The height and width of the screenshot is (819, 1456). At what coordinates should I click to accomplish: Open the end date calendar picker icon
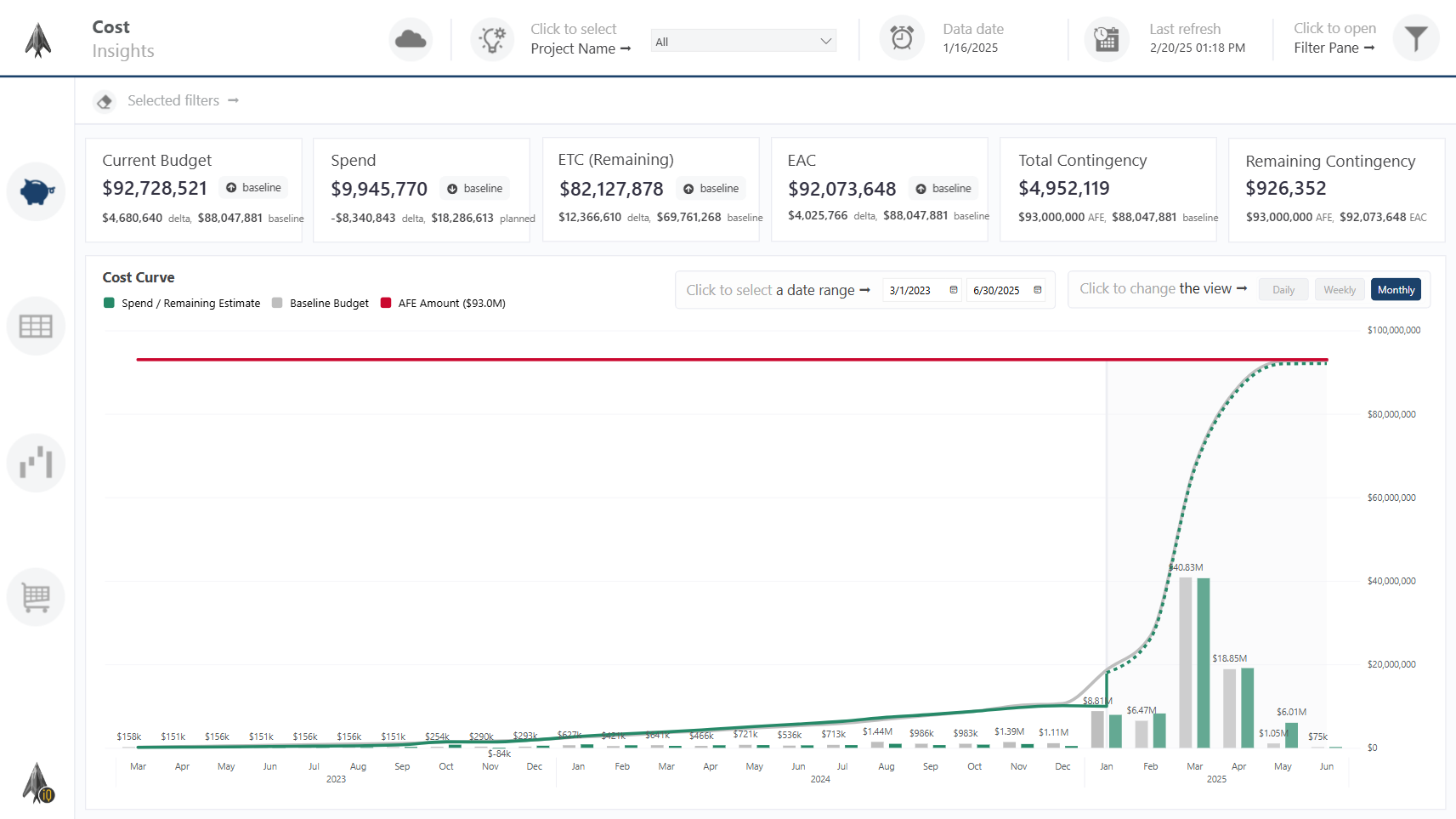pyautogui.click(x=1037, y=290)
